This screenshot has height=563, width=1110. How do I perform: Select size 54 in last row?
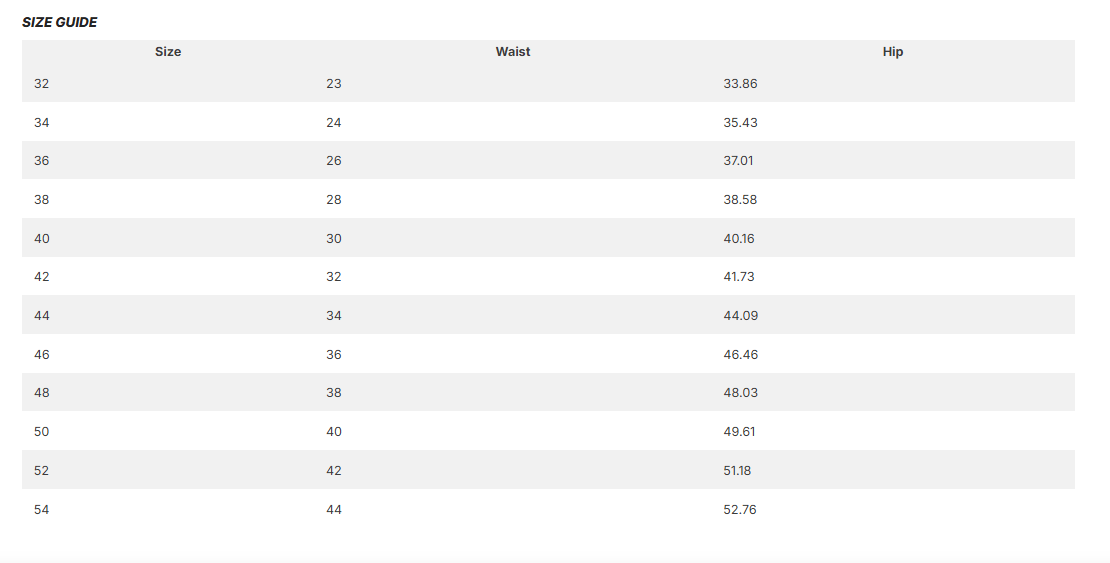pyautogui.click(x=41, y=510)
